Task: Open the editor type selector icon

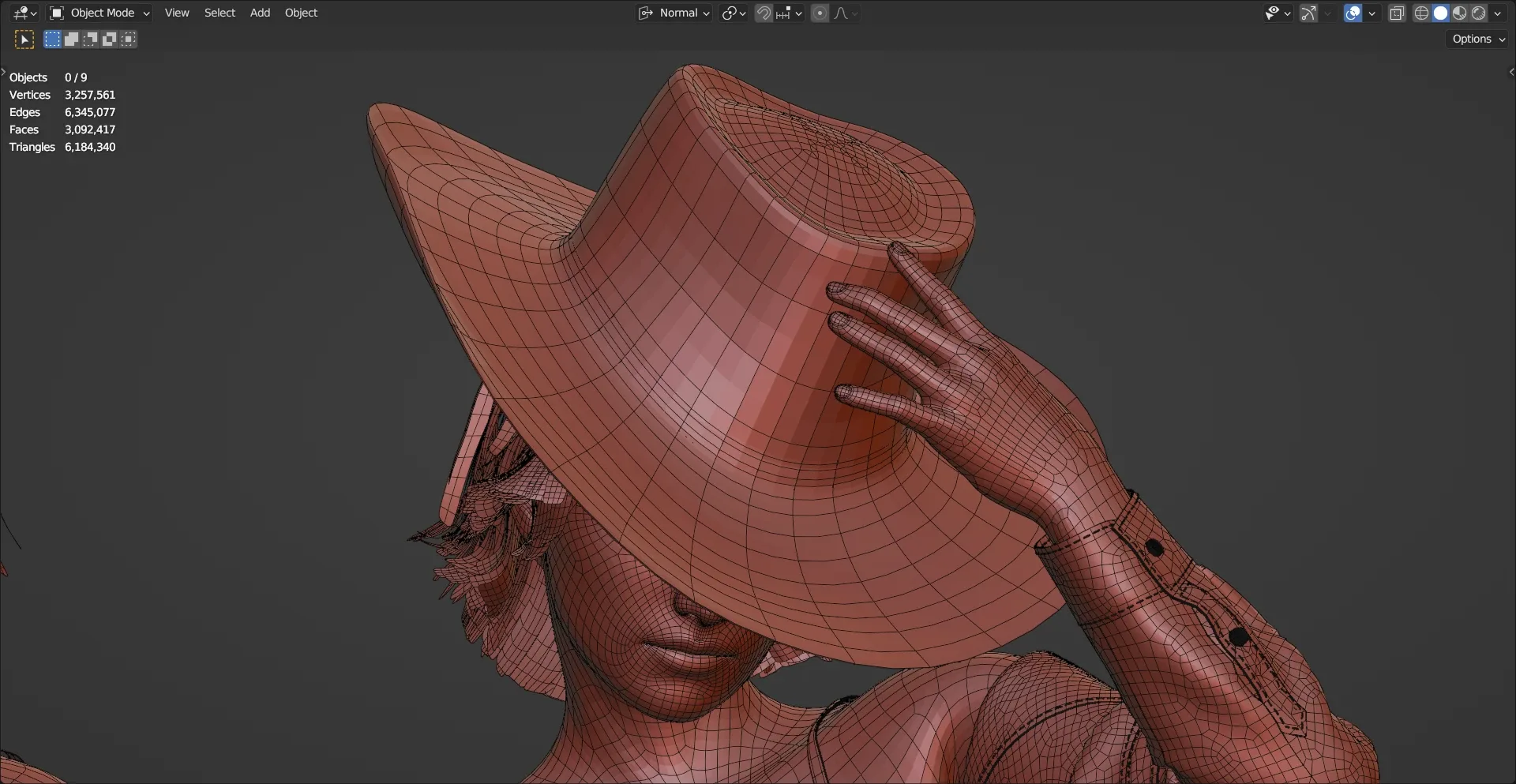Action: [25, 13]
